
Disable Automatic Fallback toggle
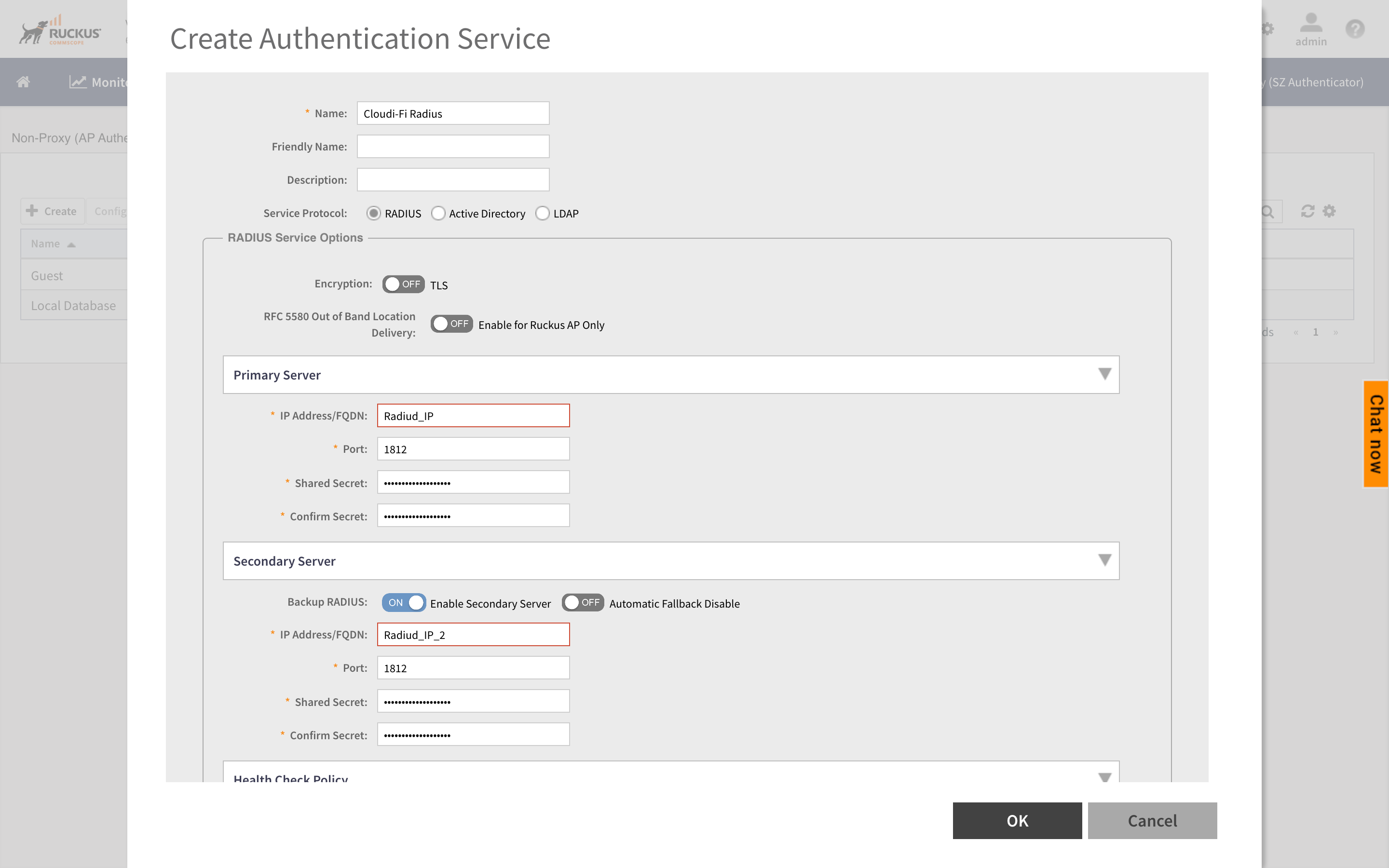582,603
